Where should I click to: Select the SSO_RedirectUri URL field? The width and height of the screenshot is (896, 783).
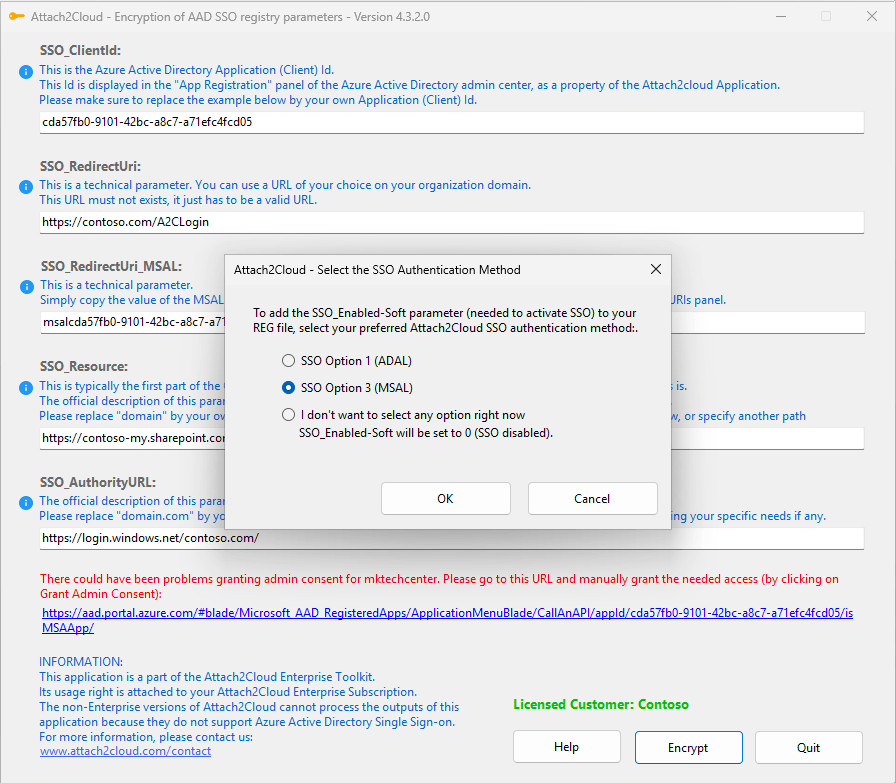point(448,222)
